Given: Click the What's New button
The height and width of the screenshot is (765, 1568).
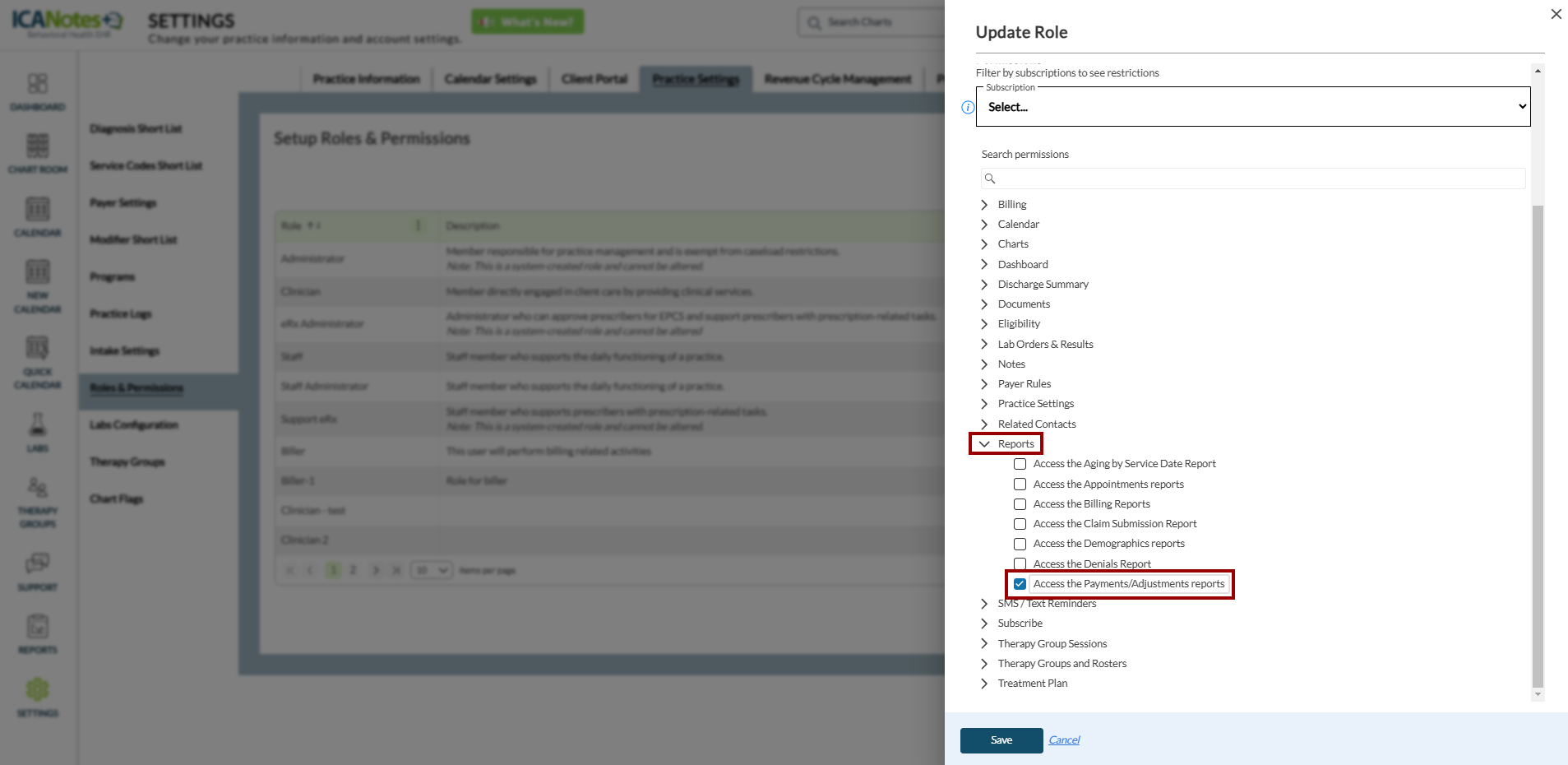Looking at the screenshot, I should coord(528,22).
